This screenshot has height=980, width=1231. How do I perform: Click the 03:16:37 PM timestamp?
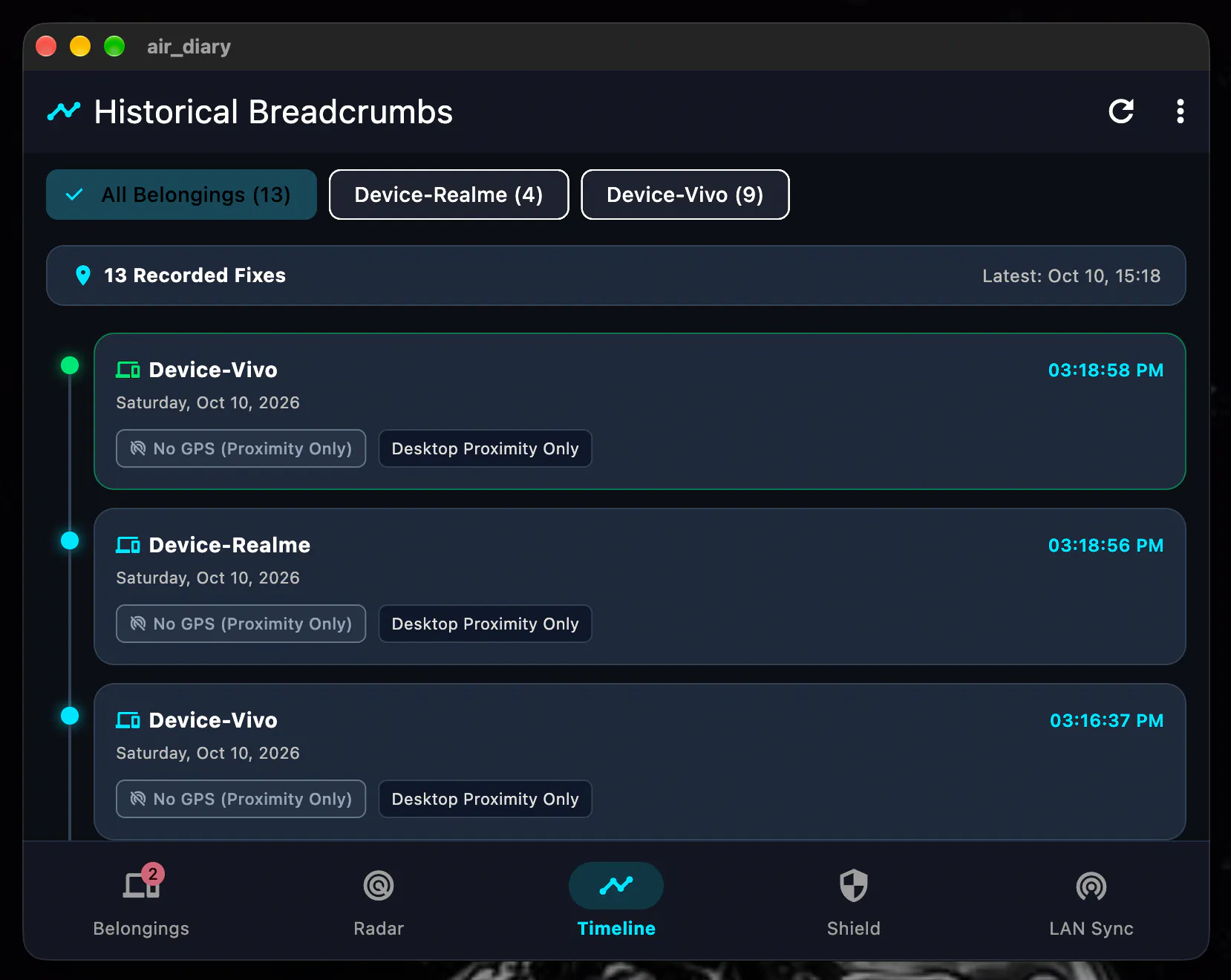click(x=1106, y=720)
